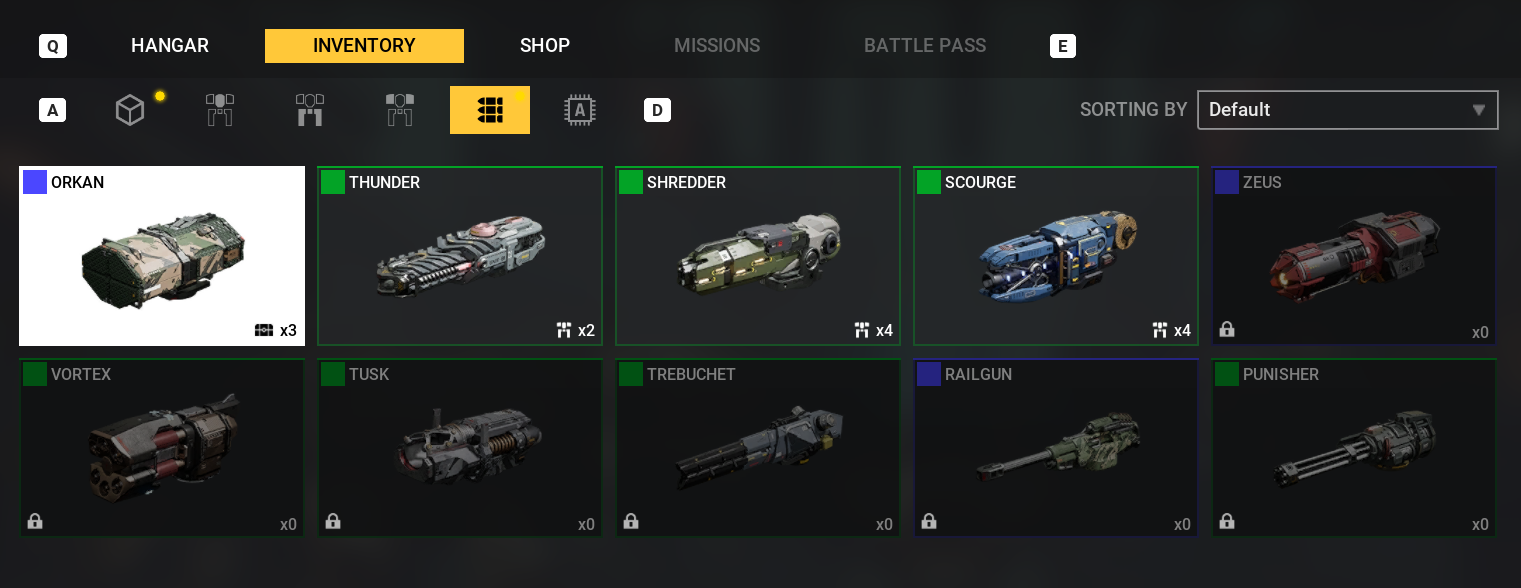Screen dimensions: 1521x588
Task: Open the Sorting By Default dropdown
Action: tap(1347, 110)
